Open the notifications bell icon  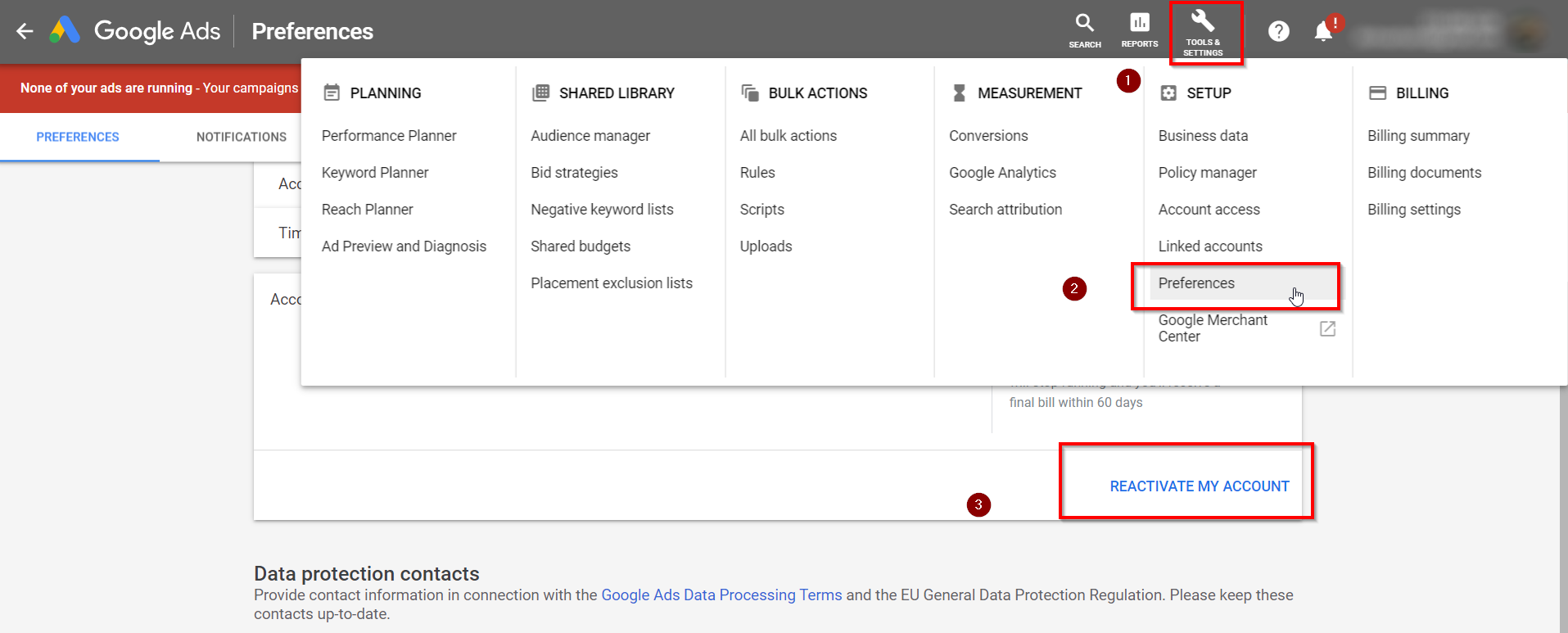[1324, 31]
